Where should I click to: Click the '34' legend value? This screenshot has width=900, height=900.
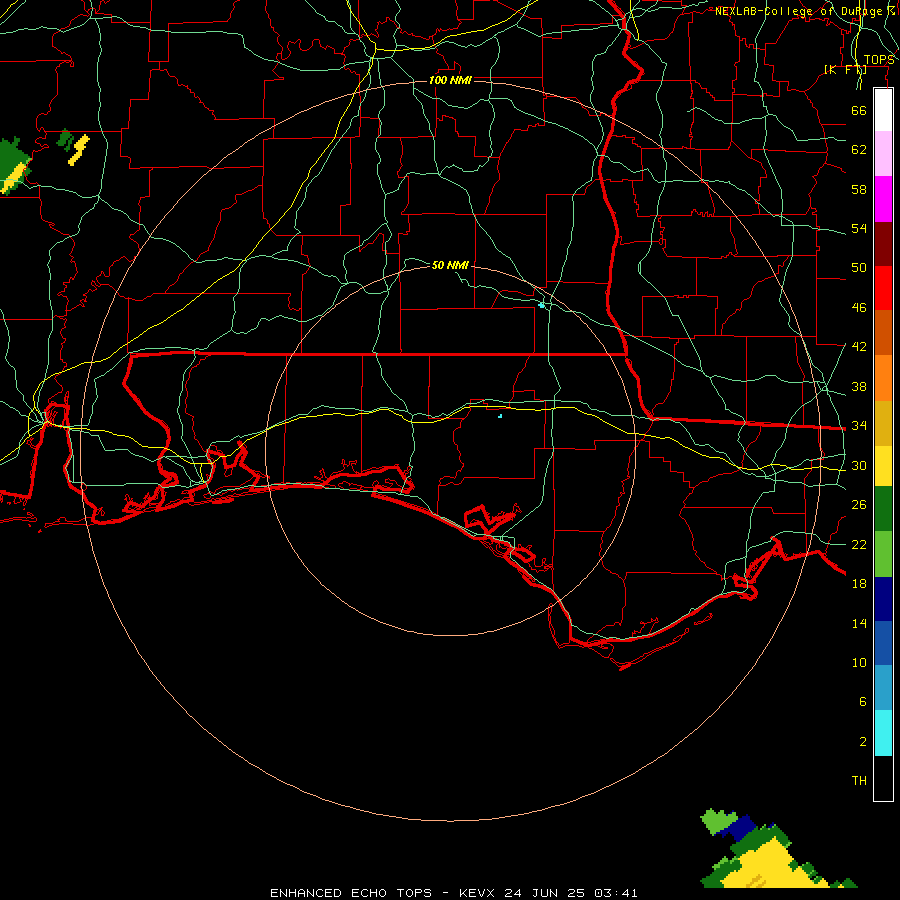[x=859, y=426]
